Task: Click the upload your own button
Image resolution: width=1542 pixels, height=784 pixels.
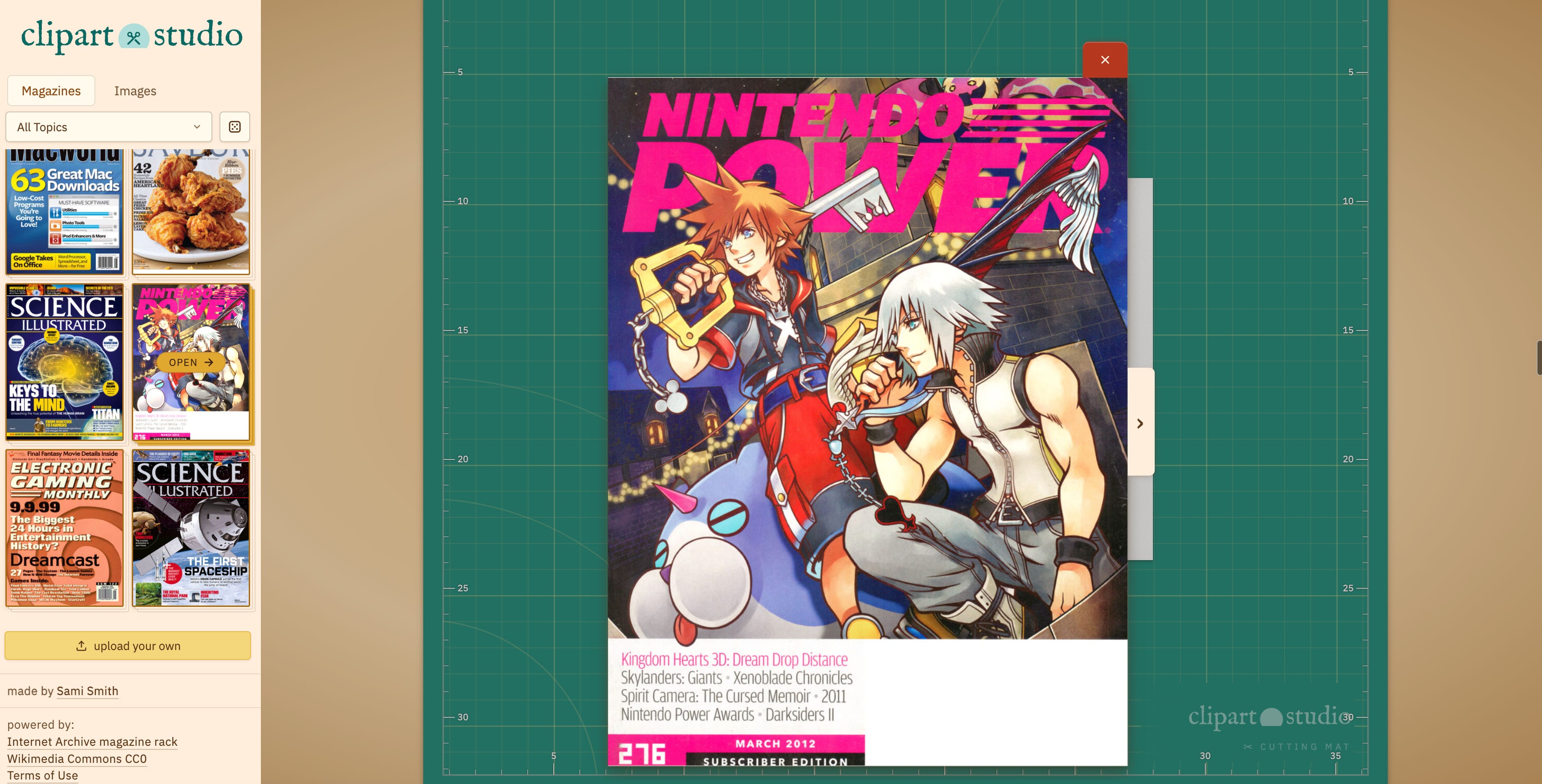Action: pyautogui.click(x=127, y=646)
